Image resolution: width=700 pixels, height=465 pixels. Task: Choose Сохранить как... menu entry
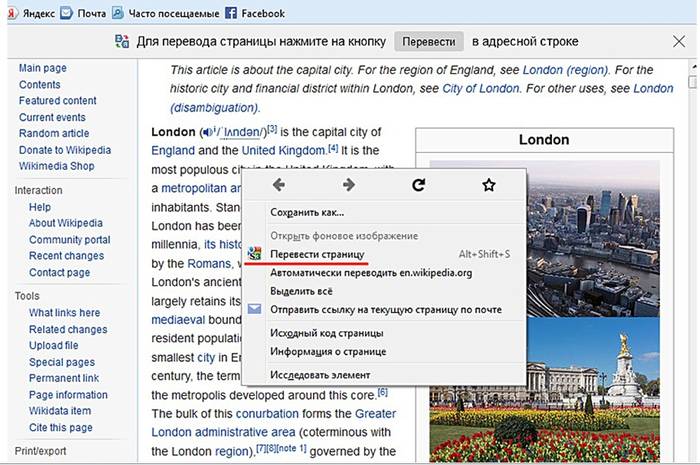pos(307,212)
